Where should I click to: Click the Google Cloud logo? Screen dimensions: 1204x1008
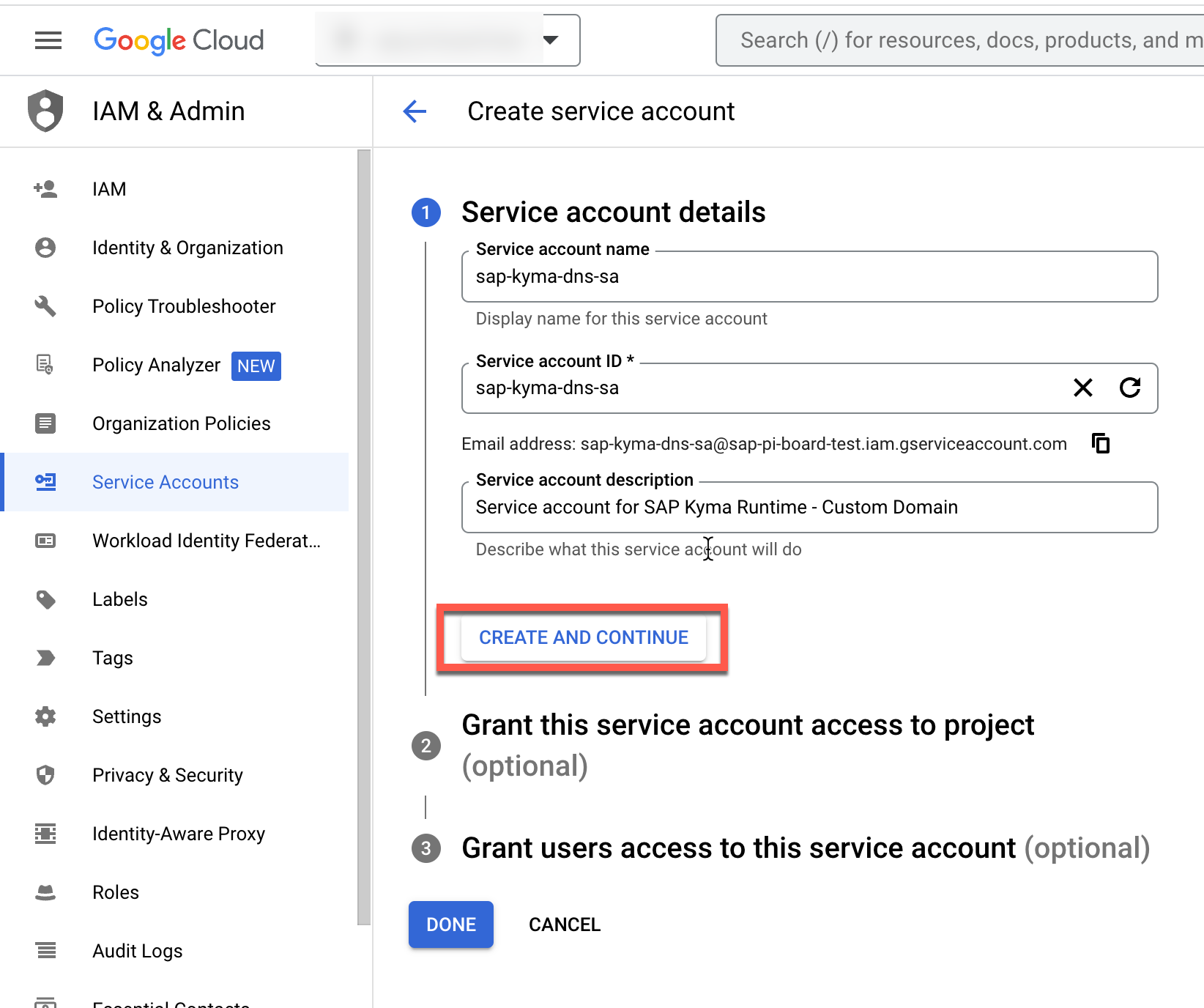179,40
